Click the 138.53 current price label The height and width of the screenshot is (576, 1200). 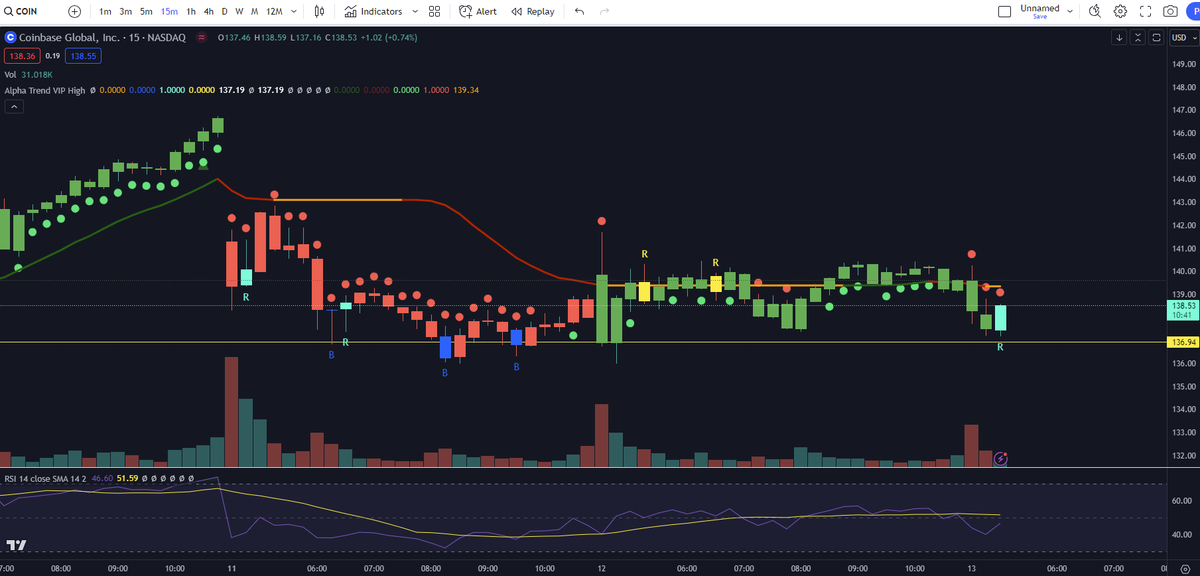[x=1183, y=309]
